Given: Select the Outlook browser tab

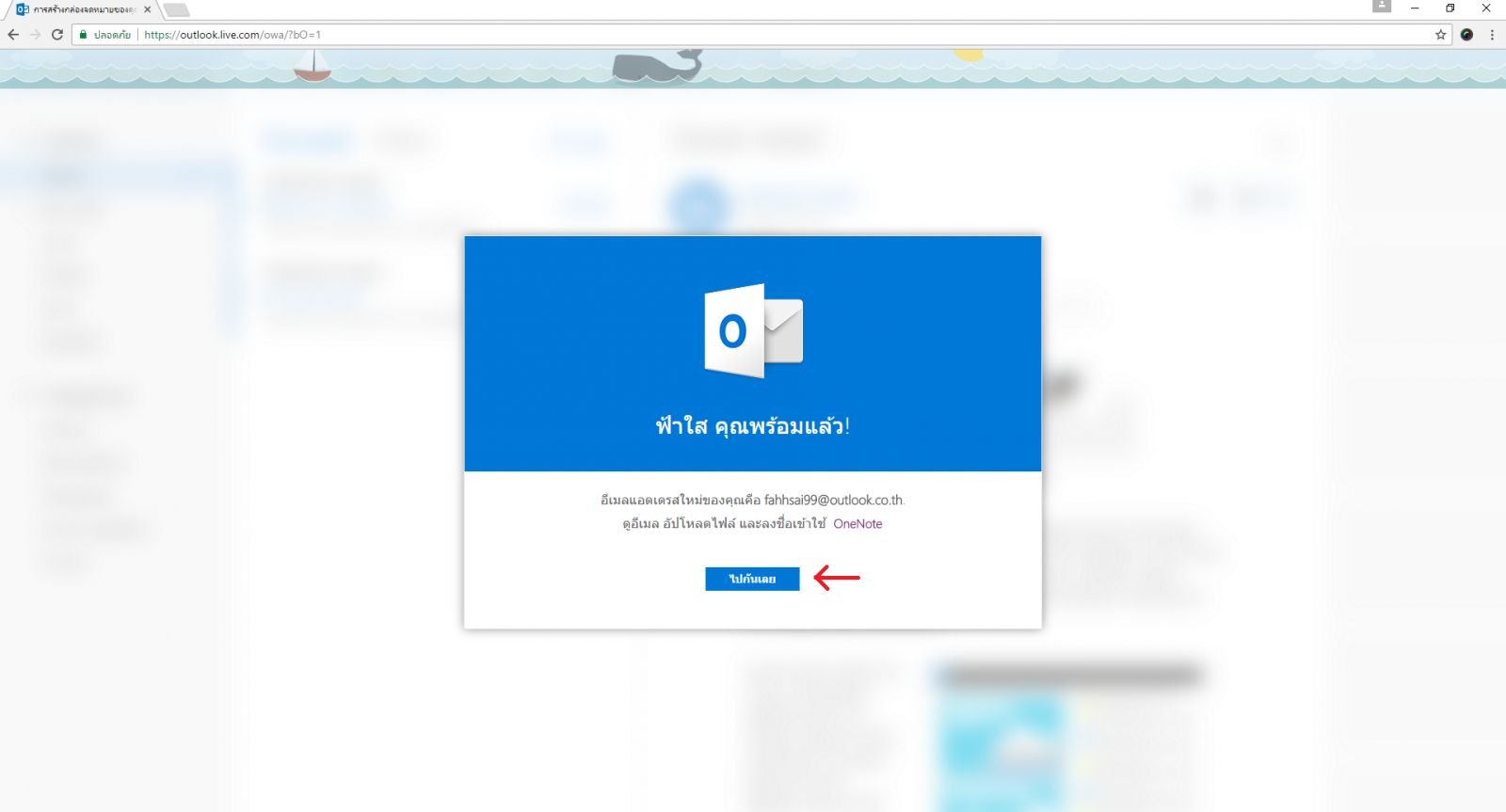Looking at the screenshot, I should (x=83, y=9).
